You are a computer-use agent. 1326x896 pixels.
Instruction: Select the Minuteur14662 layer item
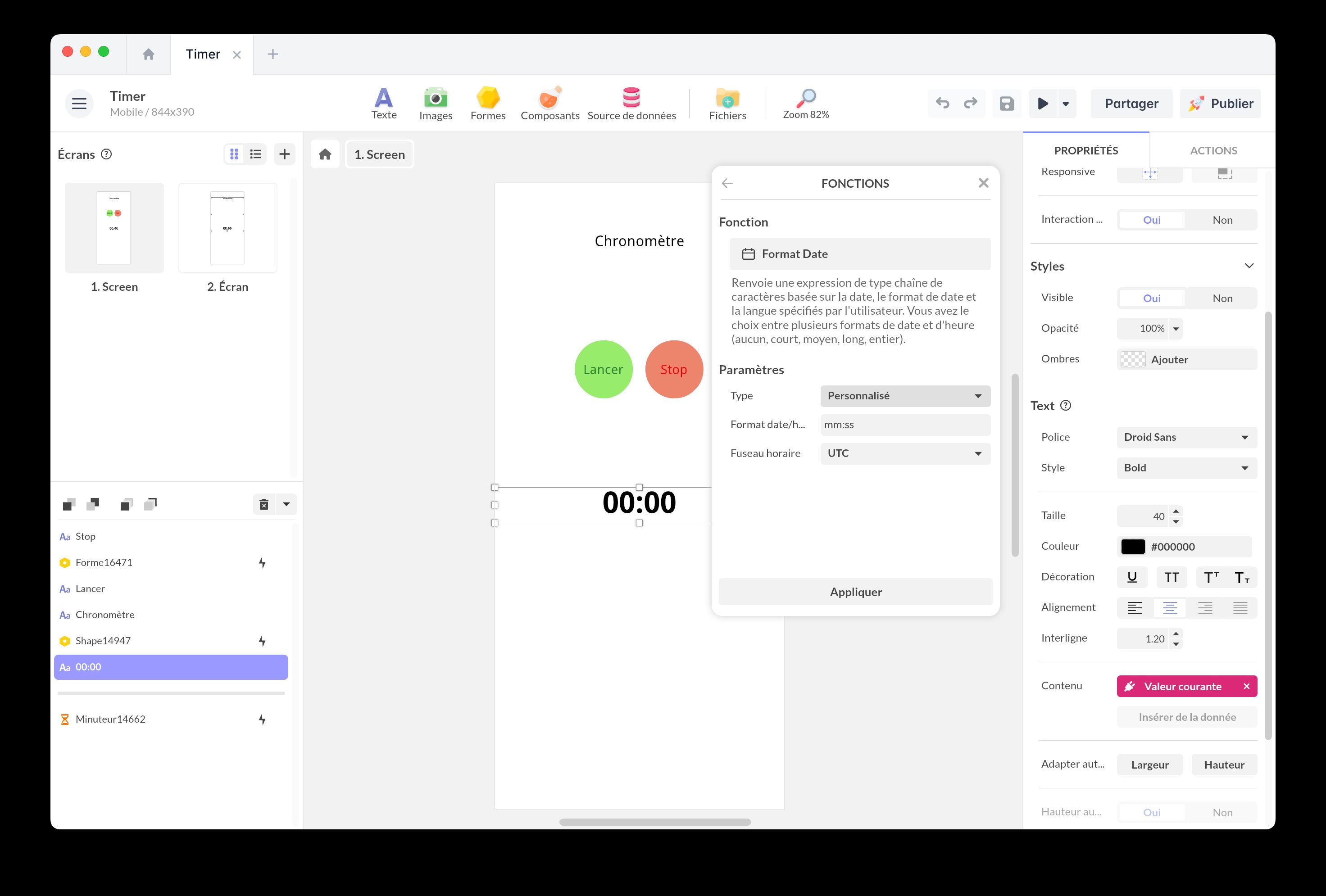tap(111, 719)
